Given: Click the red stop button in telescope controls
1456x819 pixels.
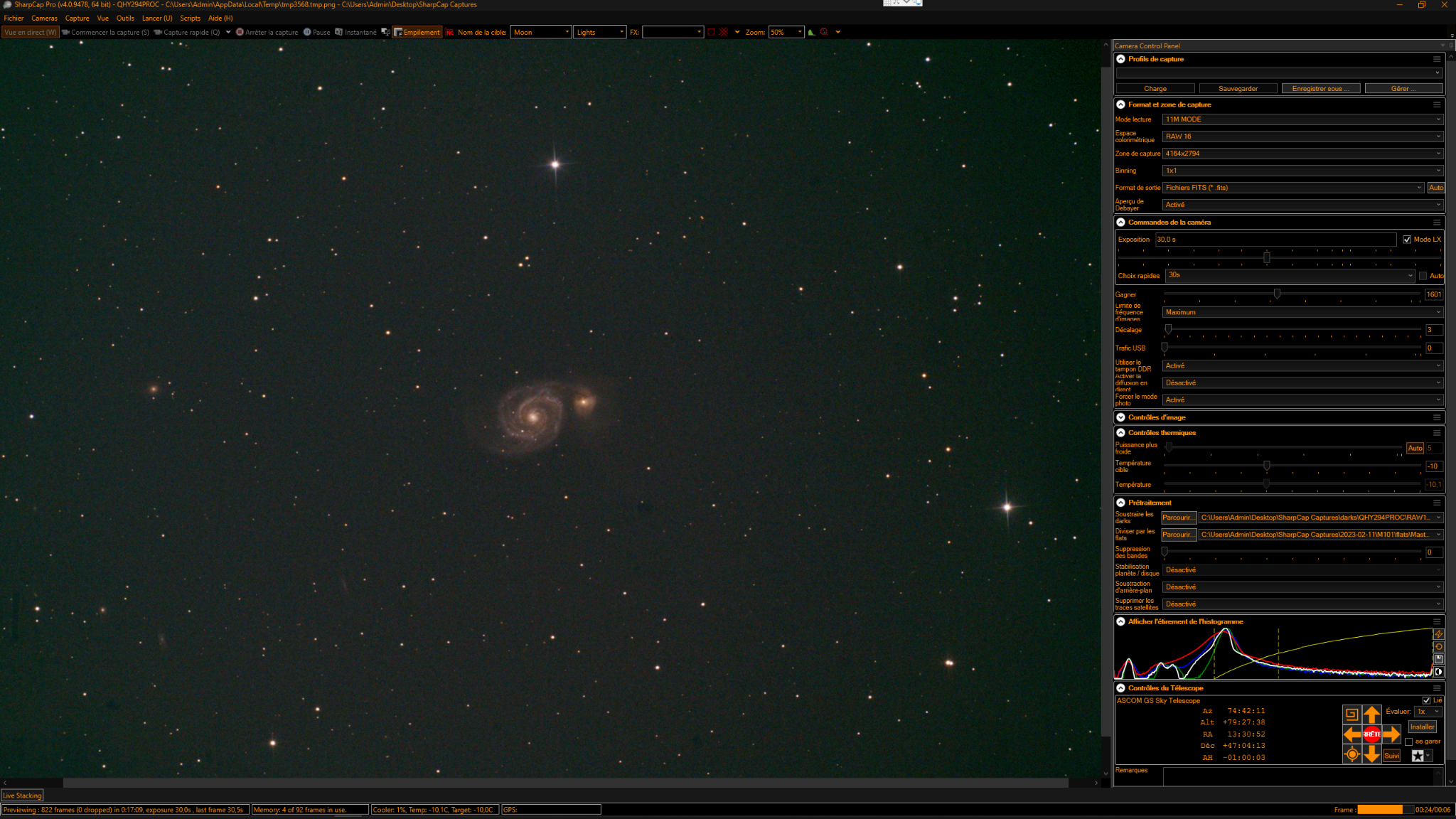Looking at the screenshot, I should click(x=1371, y=734).
